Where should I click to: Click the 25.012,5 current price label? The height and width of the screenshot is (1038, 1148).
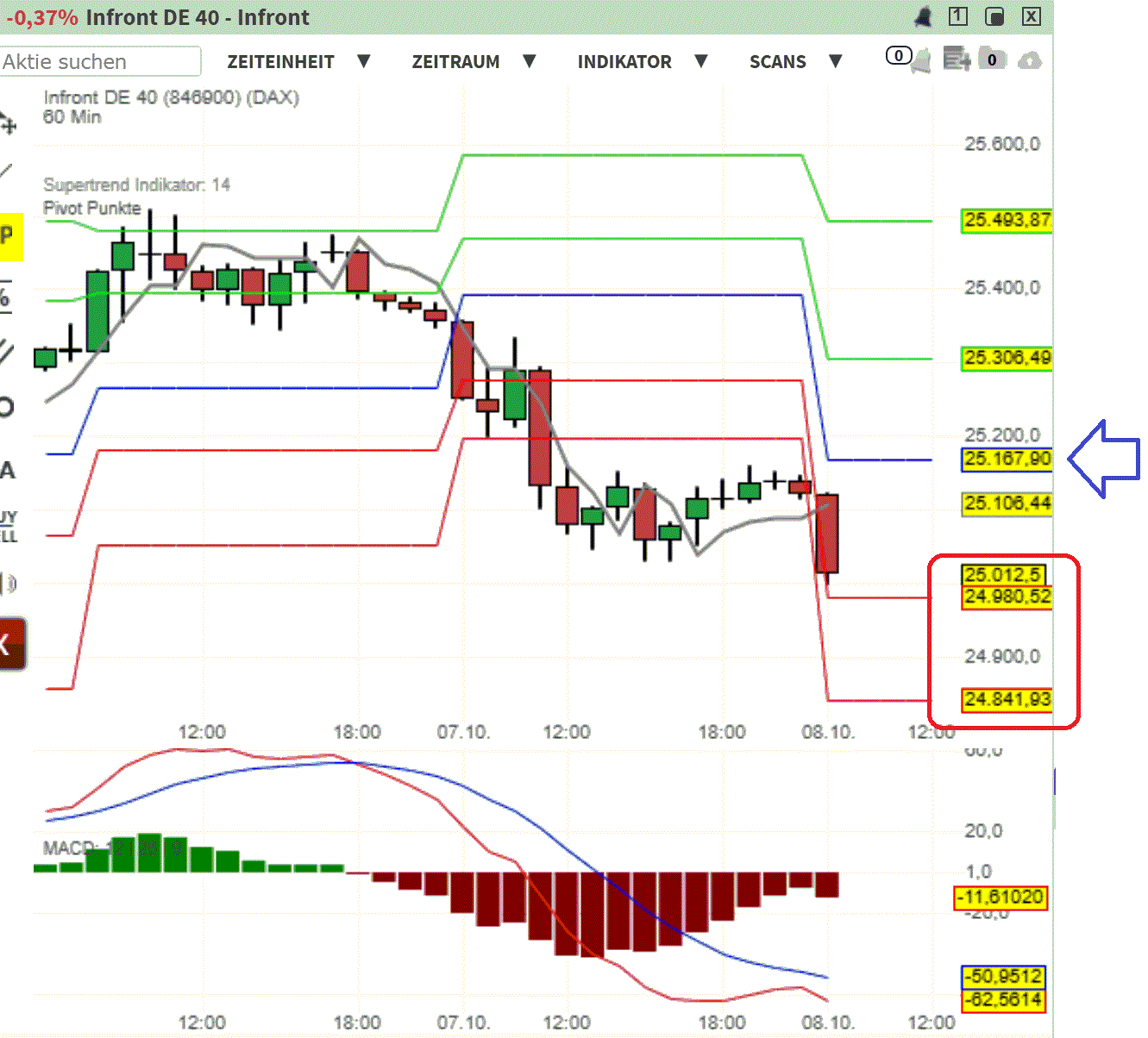pos(1003,575)
